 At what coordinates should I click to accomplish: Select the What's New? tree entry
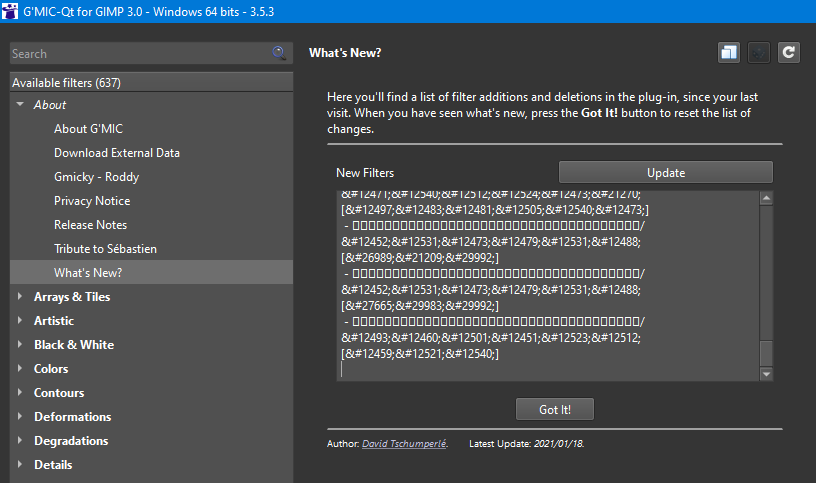click(x=151, y=272)
